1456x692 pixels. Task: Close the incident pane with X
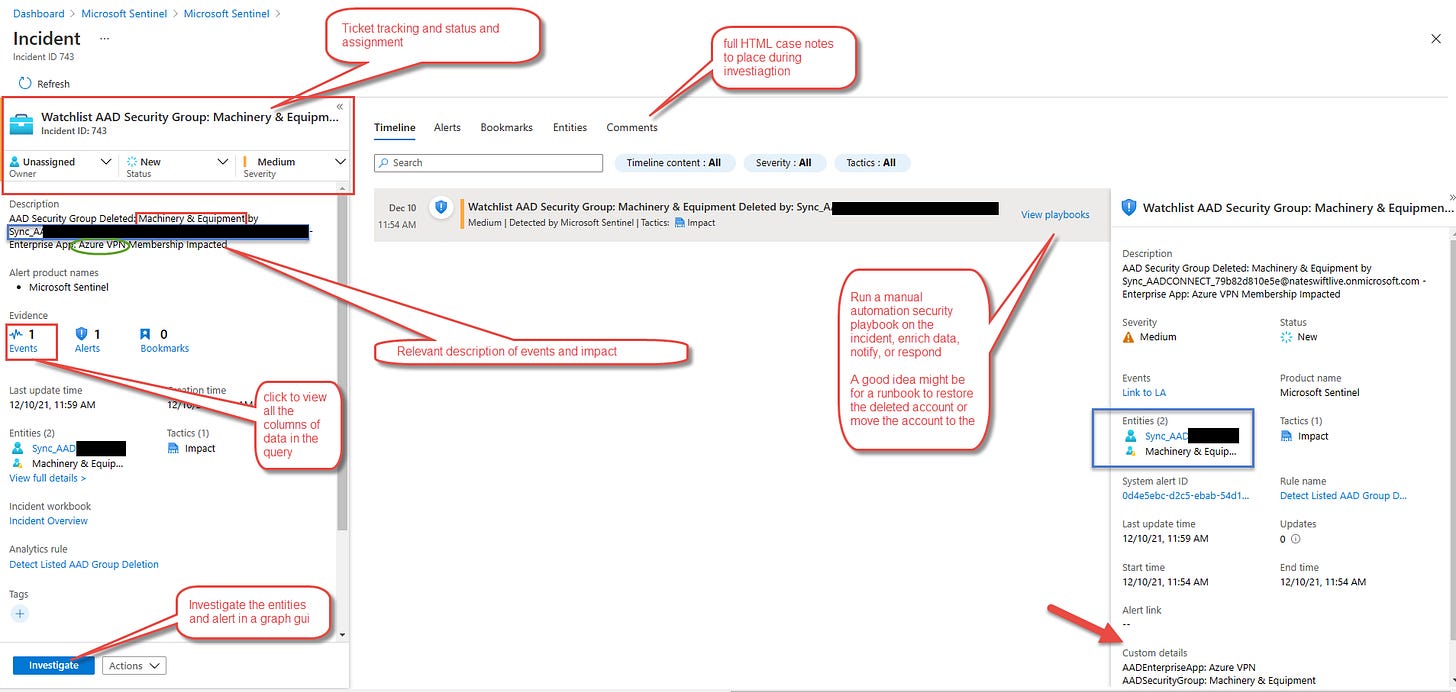(x=1436, y=38)
